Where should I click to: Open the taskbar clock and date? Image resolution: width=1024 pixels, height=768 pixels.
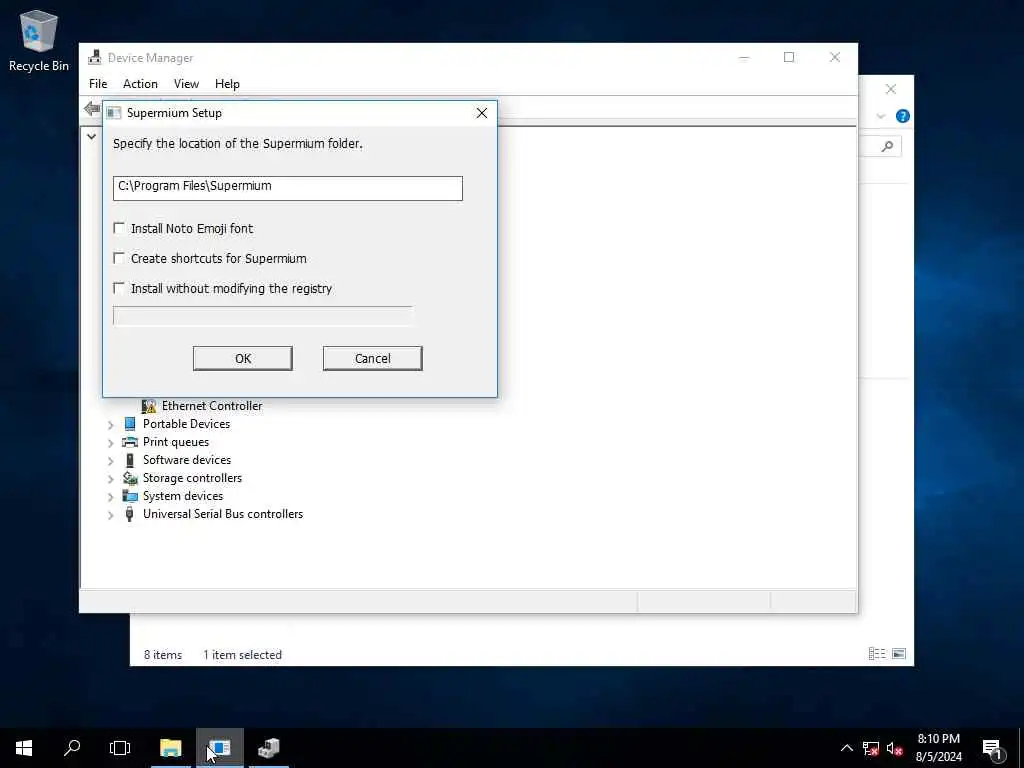[938, 748]
